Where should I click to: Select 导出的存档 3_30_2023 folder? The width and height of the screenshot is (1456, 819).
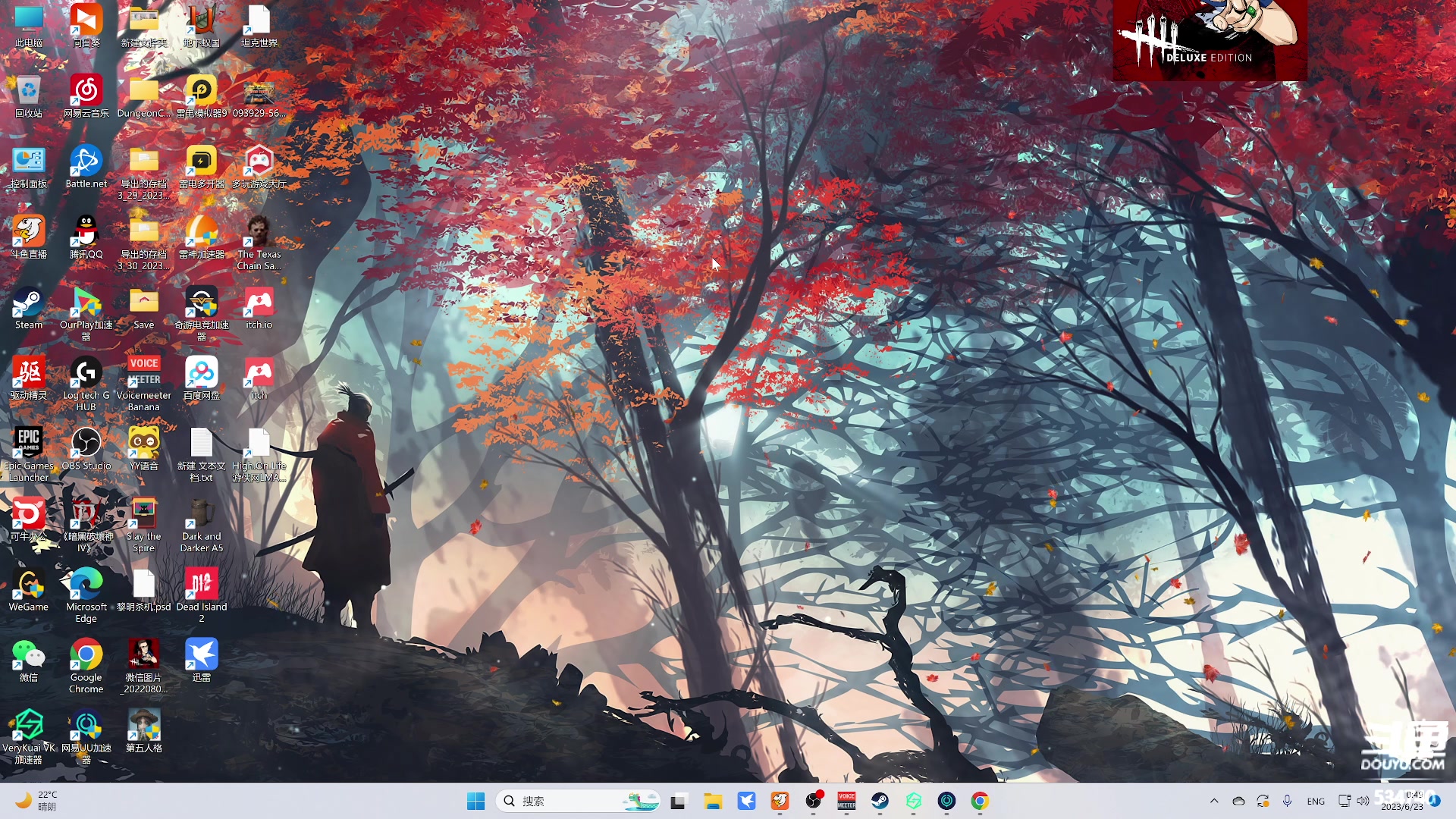(x=144, y=243)
